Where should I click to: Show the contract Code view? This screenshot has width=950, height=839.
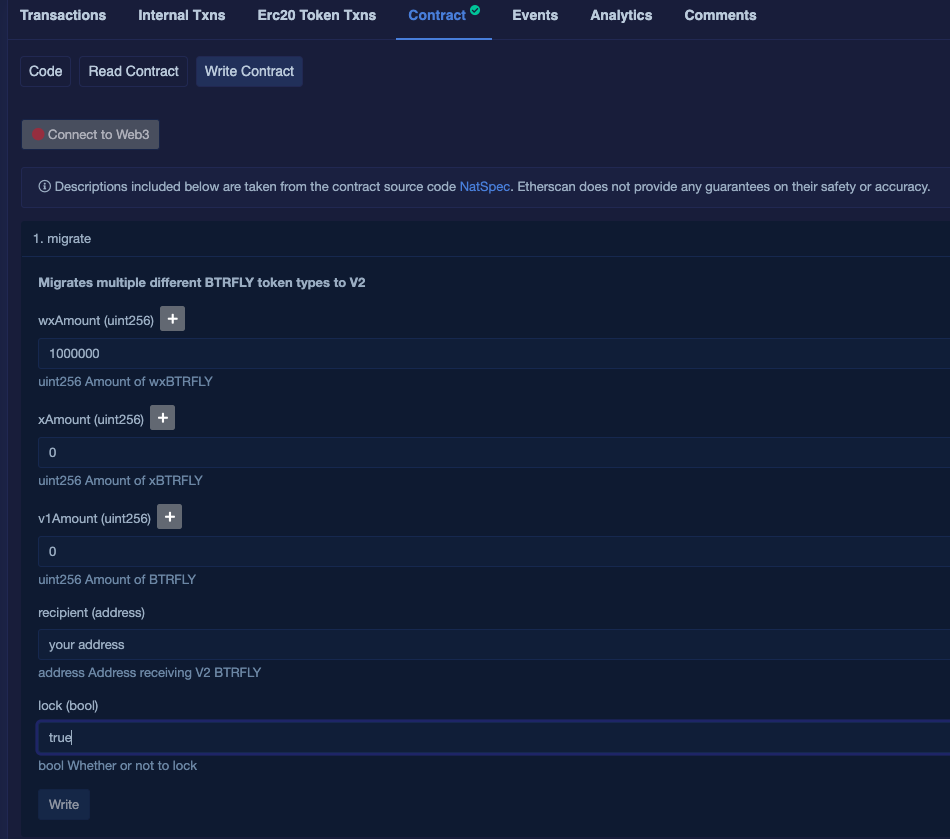point(45,71)
